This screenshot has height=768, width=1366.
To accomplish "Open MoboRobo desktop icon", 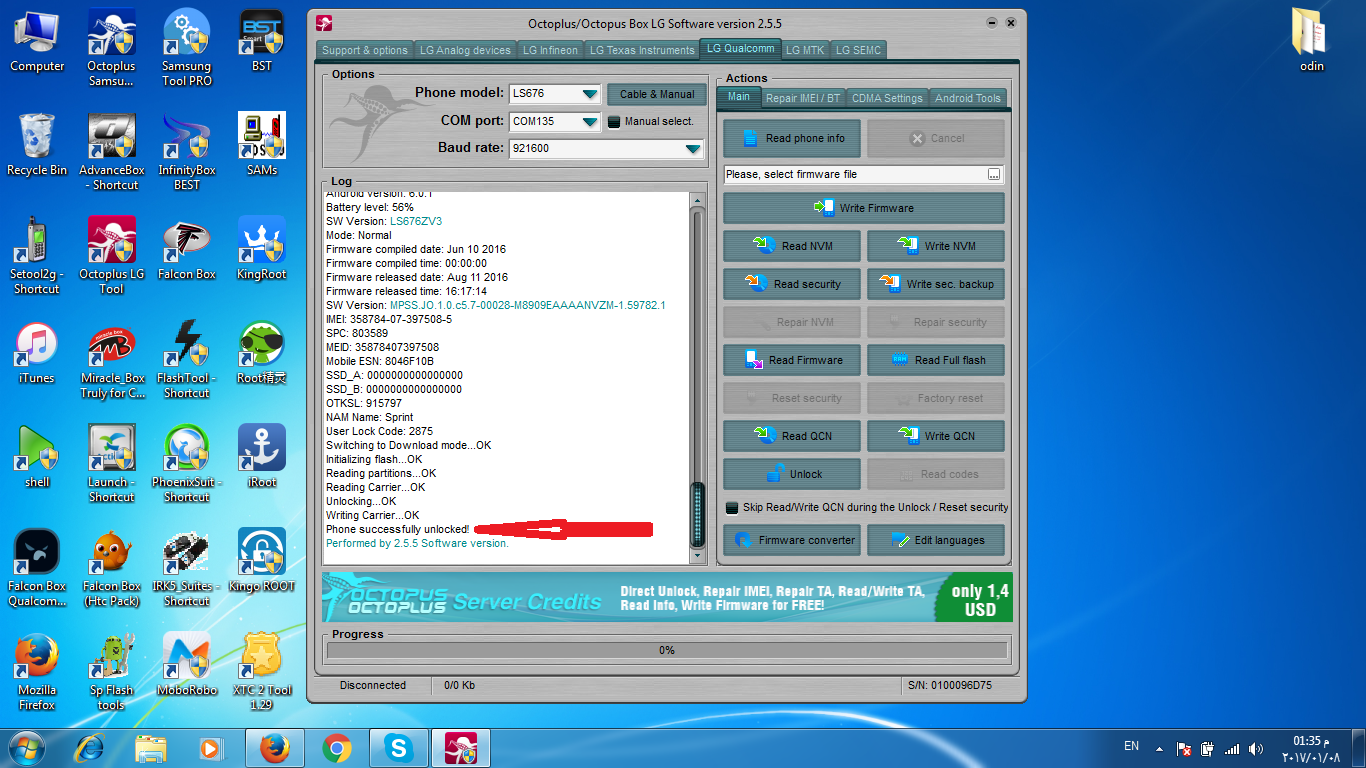I will (187, 664).
